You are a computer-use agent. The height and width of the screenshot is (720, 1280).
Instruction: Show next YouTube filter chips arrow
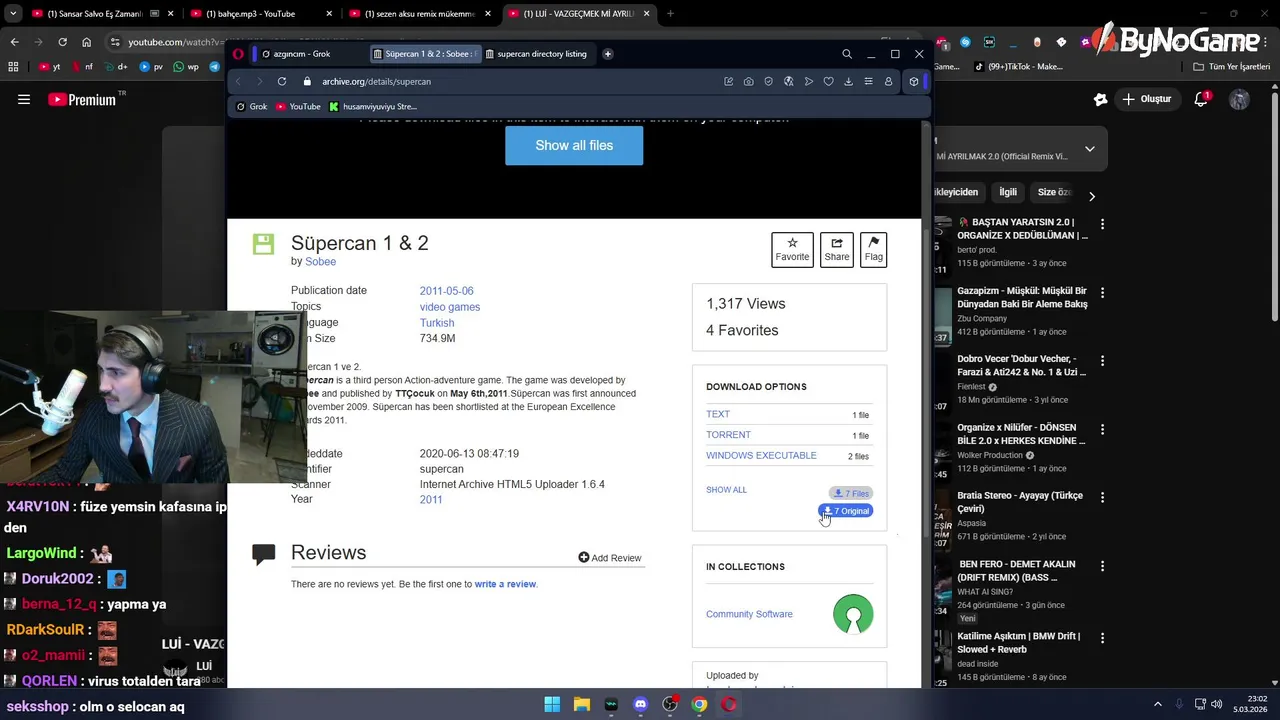[x=1092, y=196]
